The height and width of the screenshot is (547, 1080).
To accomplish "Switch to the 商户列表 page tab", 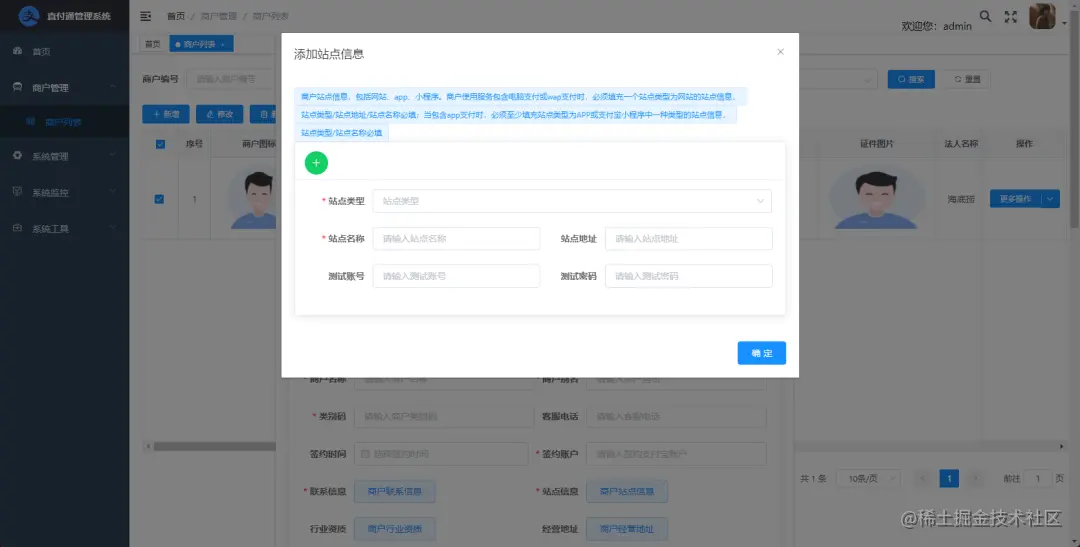I will point(201,44).
